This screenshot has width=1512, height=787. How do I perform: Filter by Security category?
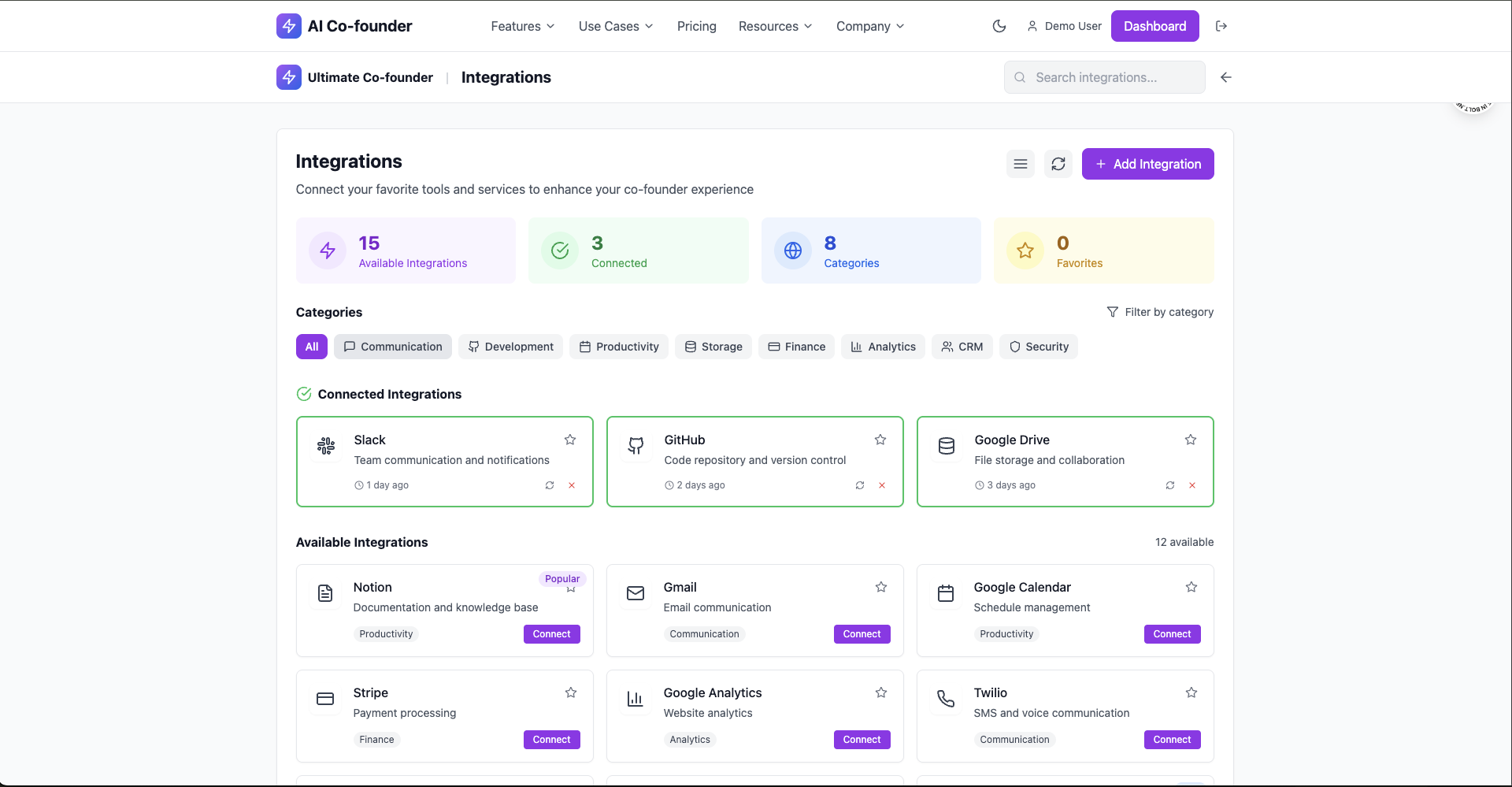click(1039, 347)
